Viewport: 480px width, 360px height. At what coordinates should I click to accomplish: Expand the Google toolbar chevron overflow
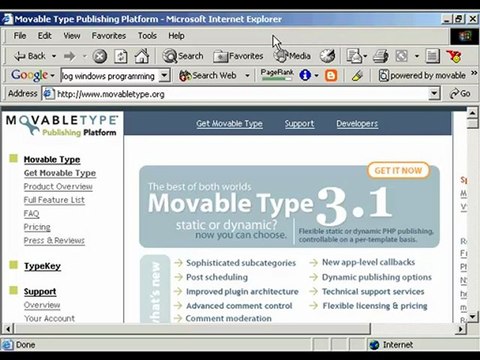tap(474, 73)
